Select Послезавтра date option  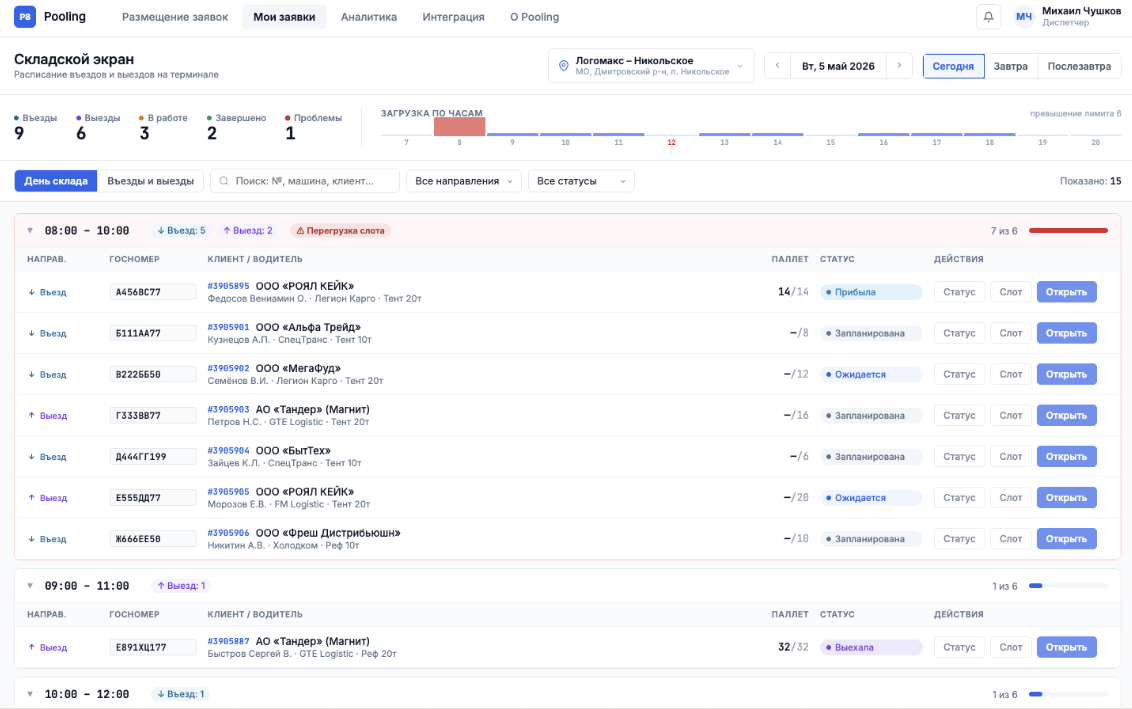point(1079,66)
